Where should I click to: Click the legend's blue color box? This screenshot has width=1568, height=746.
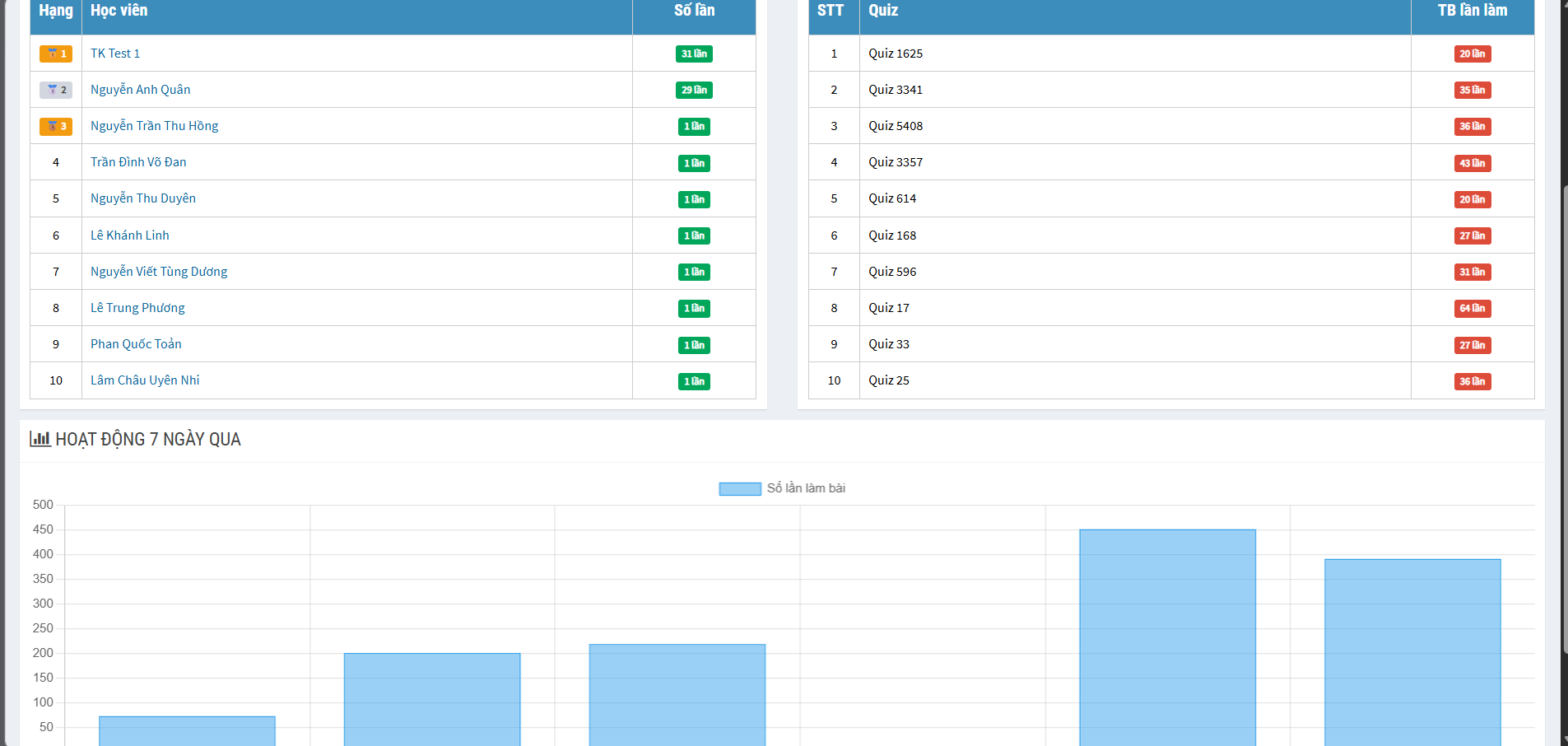point(739,489)
